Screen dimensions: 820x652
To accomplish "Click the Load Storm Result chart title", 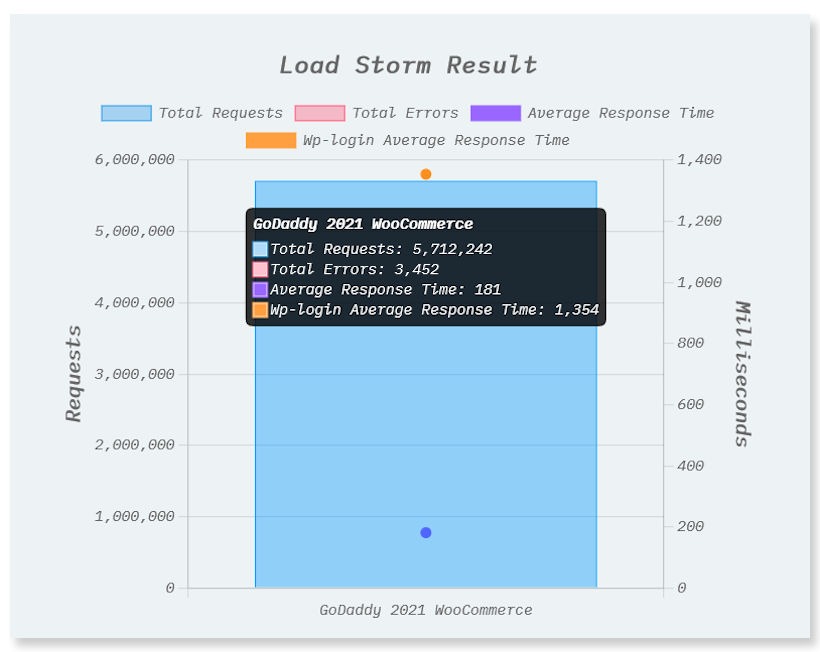I will (408, 65).
